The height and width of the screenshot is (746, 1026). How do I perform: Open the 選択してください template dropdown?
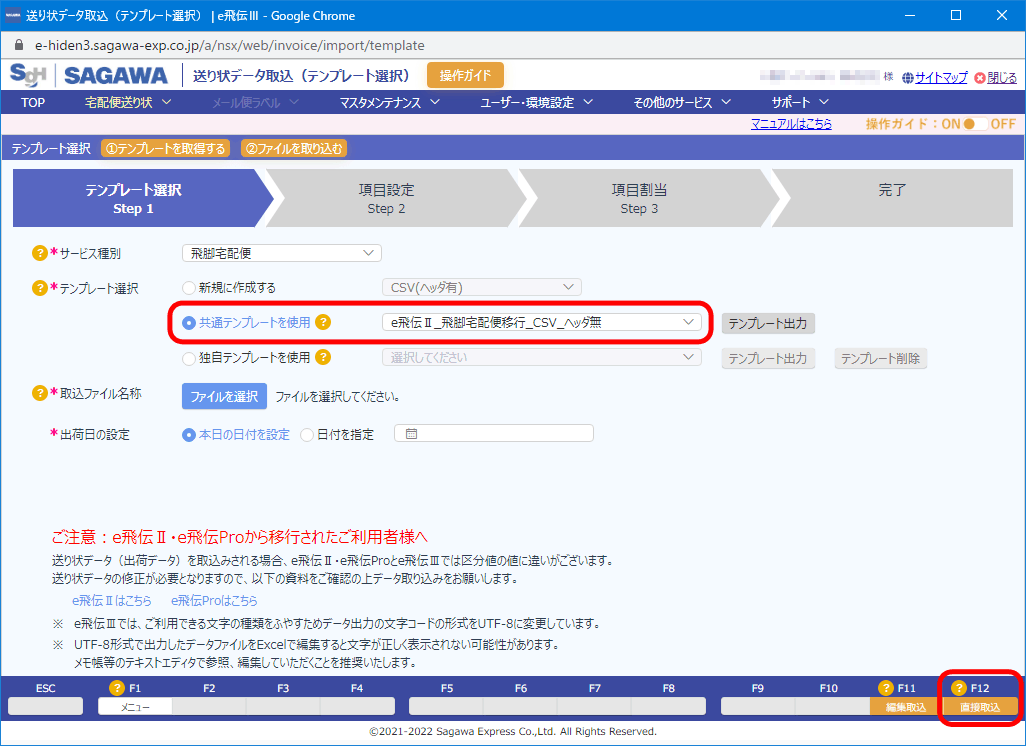pyautogui.click(x=542, y=357)
